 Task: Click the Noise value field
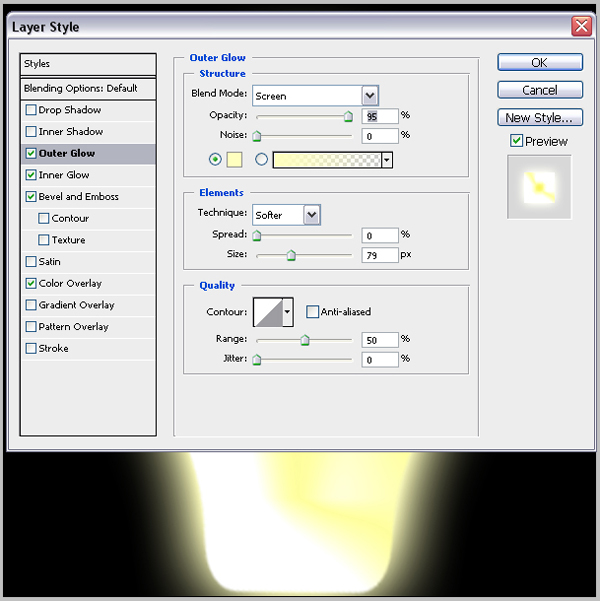click(380, 136)
